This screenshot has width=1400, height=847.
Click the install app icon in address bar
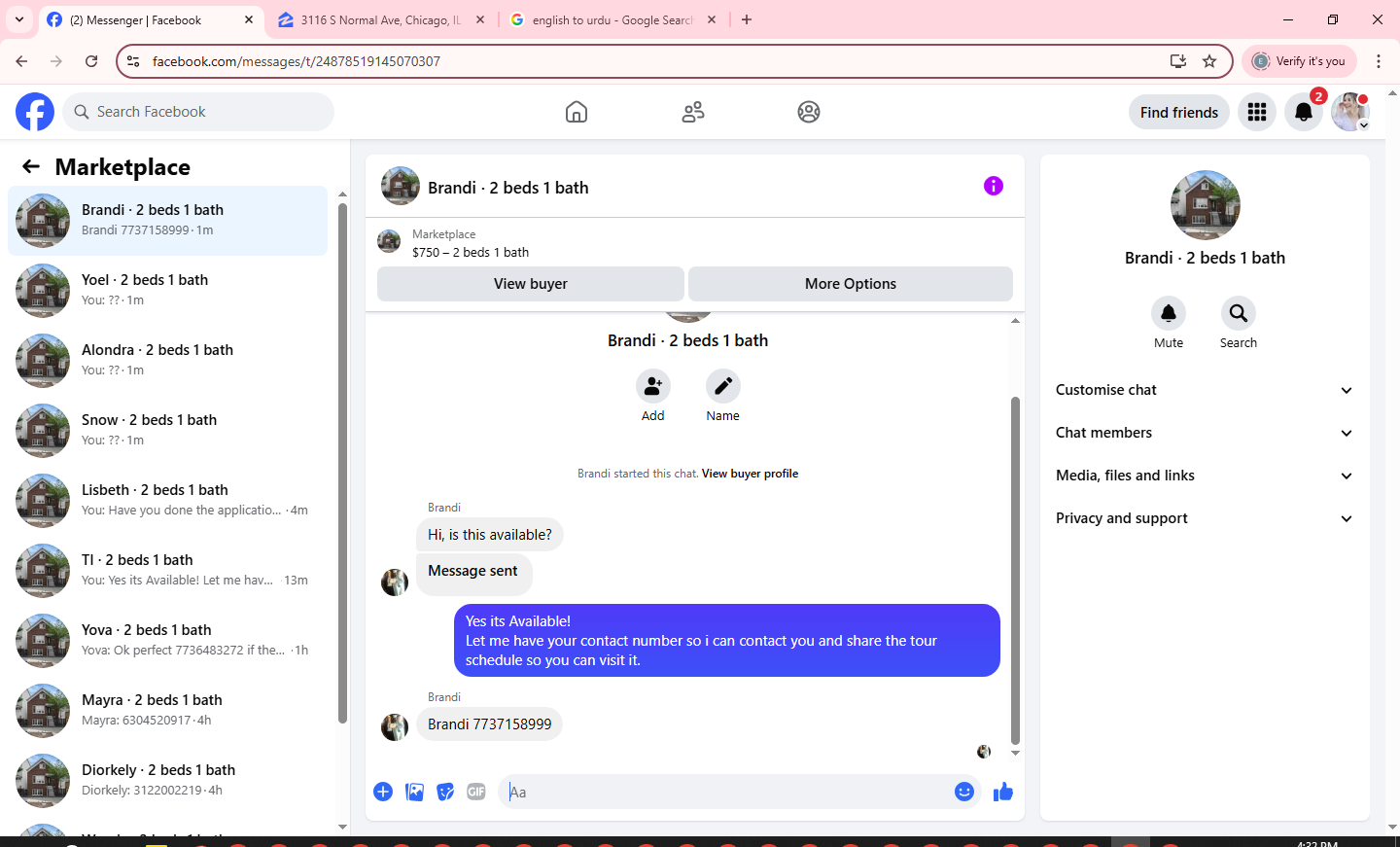[1178, 61]
